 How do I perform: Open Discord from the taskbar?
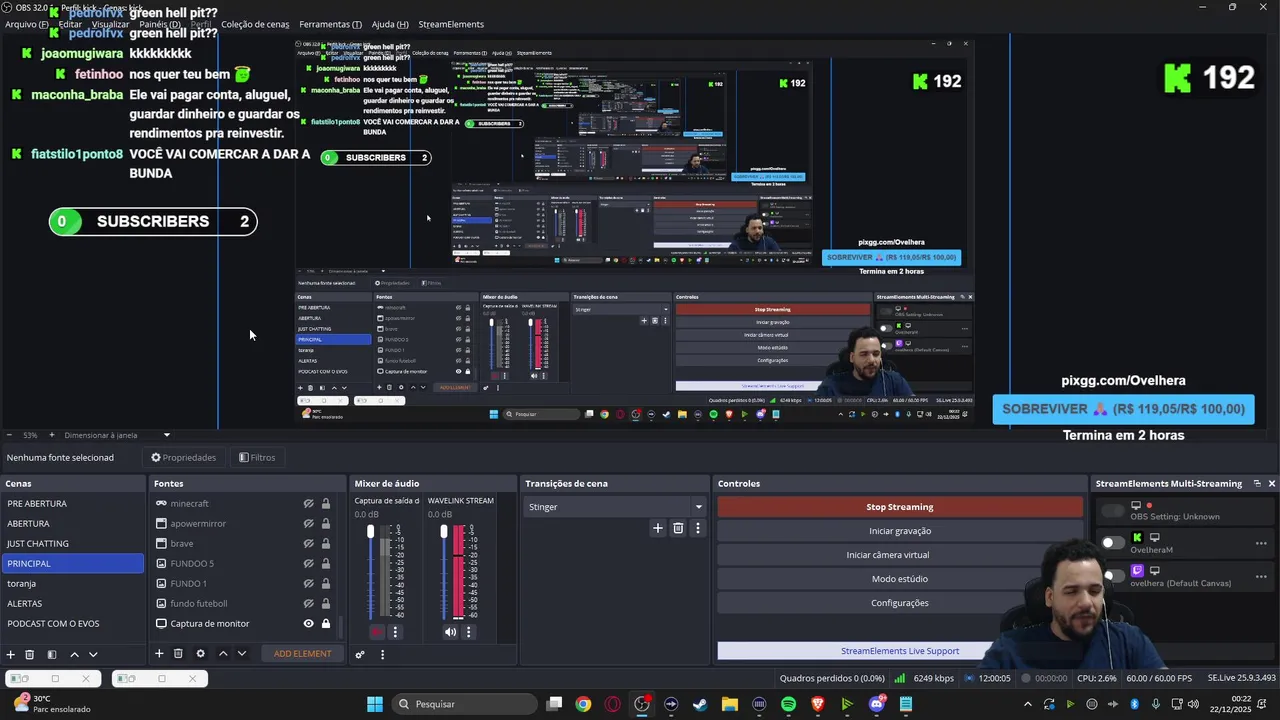[x=877, y=704]
